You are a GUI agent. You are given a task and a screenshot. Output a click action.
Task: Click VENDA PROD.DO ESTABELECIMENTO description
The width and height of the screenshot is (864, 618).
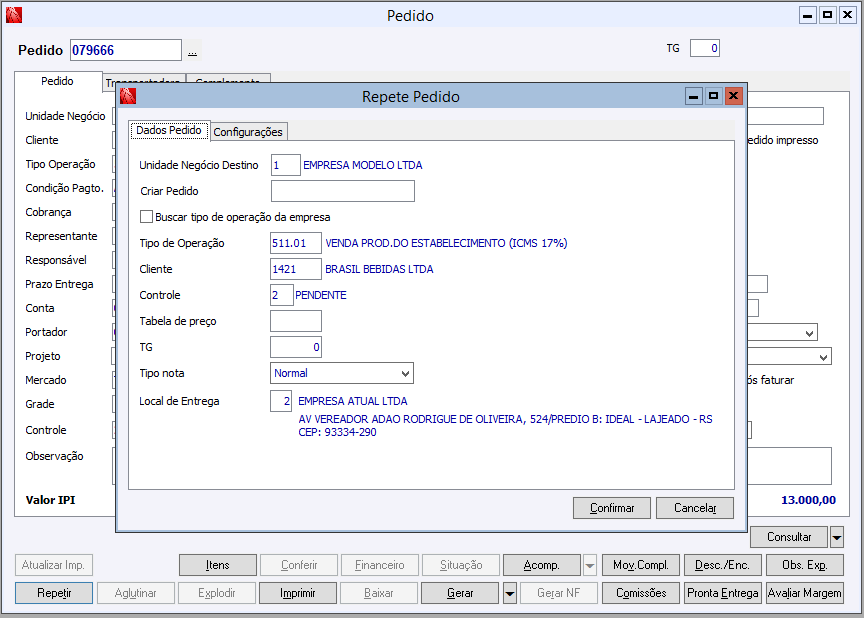(446, 243)
